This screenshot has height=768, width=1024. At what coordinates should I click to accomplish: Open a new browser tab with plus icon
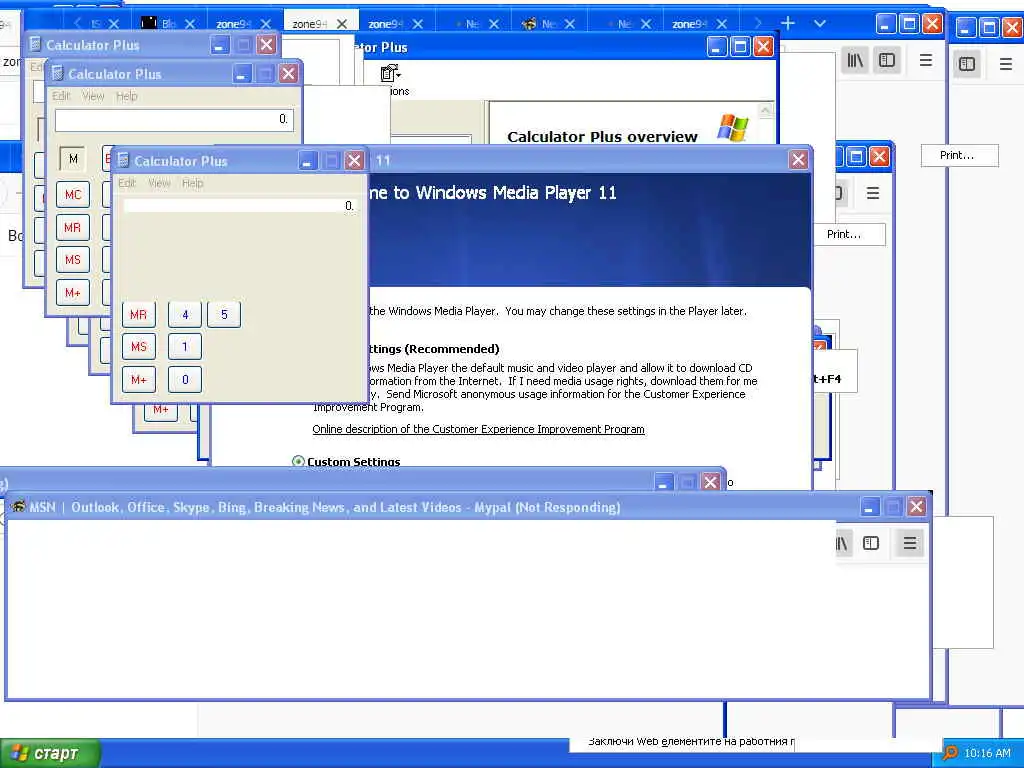pyautogui.click(x=788, y=24)
